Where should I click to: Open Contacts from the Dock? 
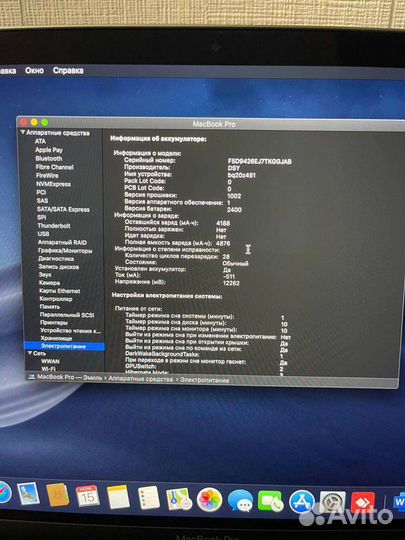58,495
